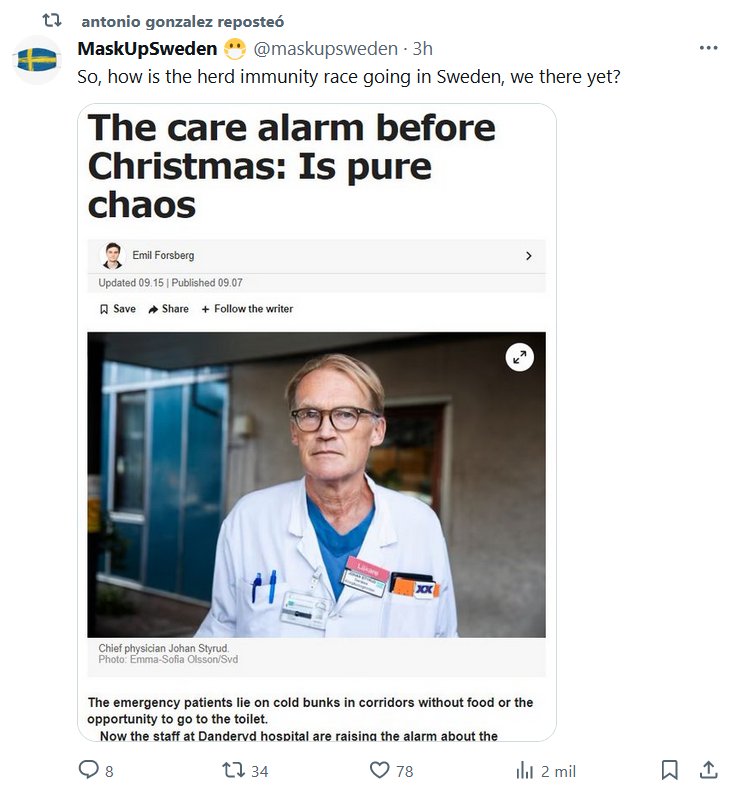Click Emil Forsberg's author portrait

click(112, 255)
